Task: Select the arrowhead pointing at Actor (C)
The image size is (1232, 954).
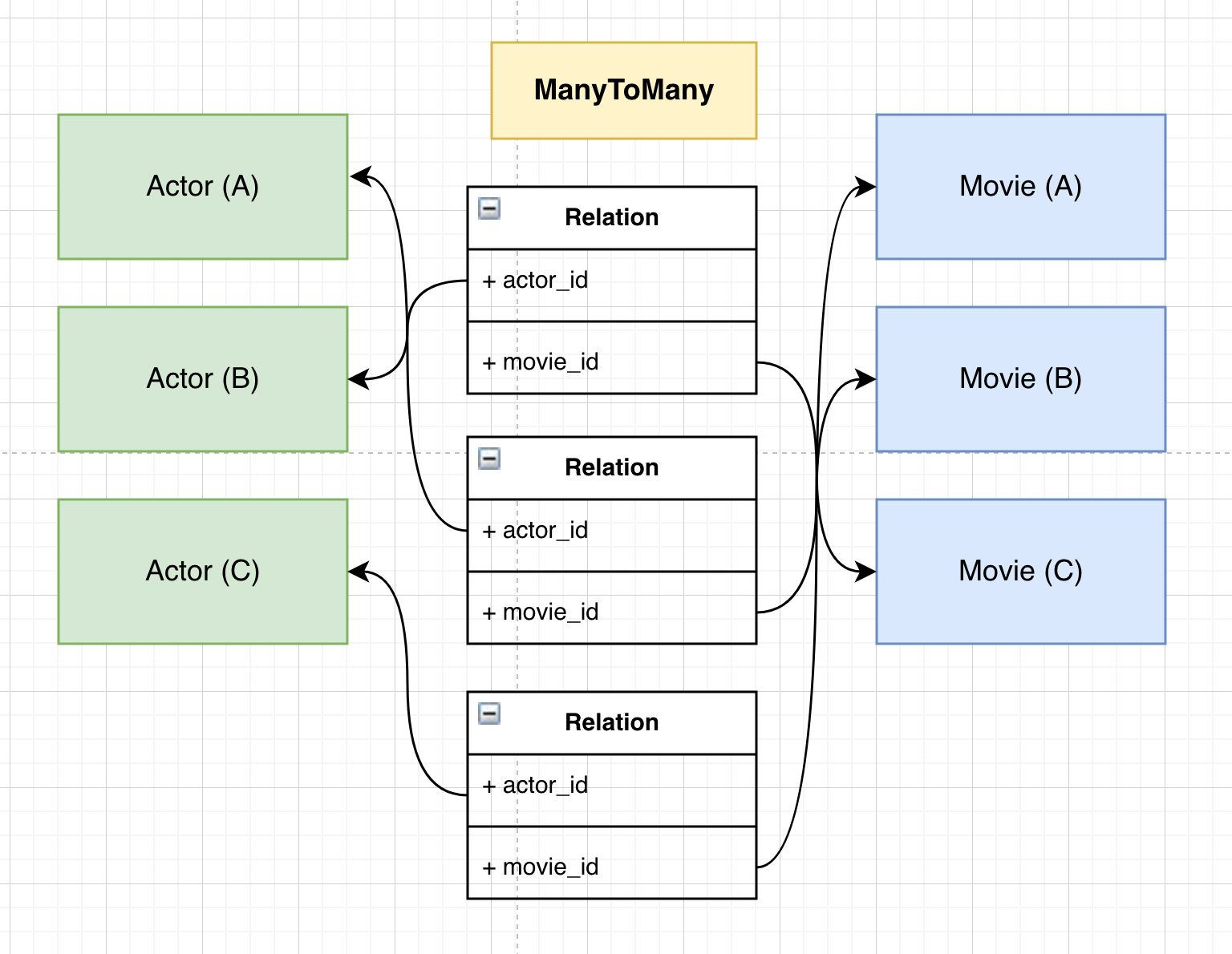Action: tap(359, 572)
